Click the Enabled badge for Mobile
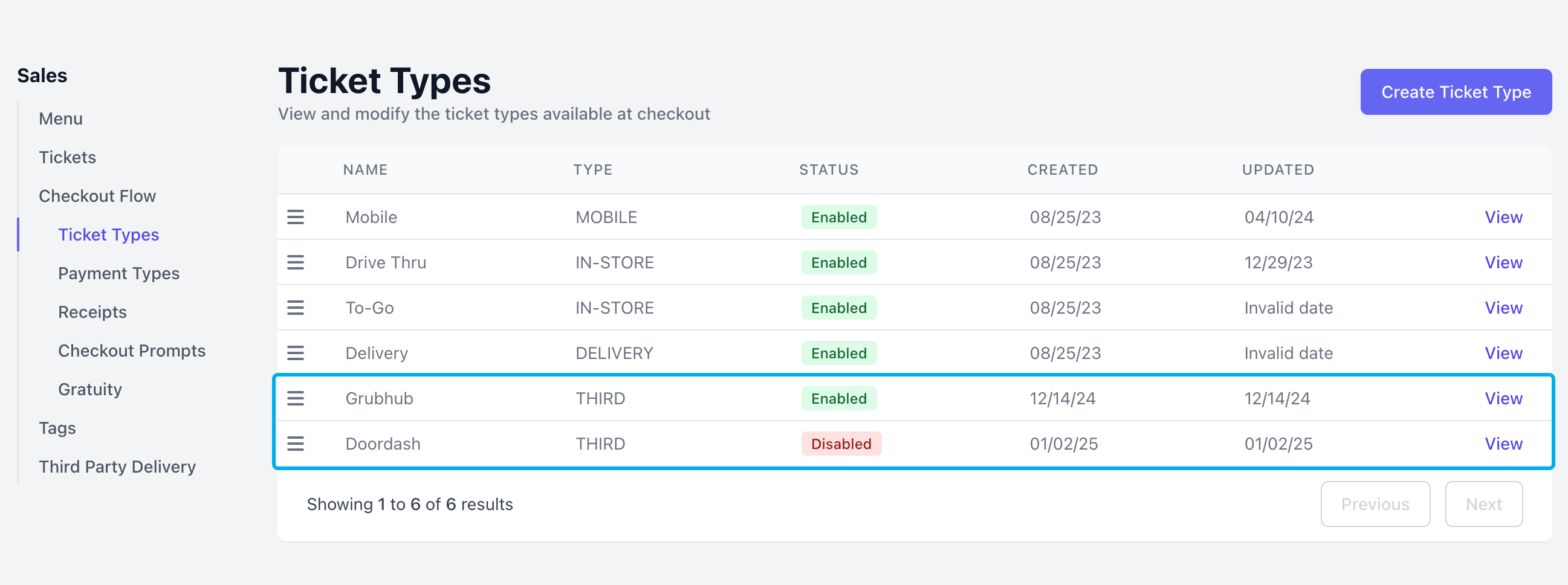This screenshot has width=1568, height=585. click(x=839, y=218)
